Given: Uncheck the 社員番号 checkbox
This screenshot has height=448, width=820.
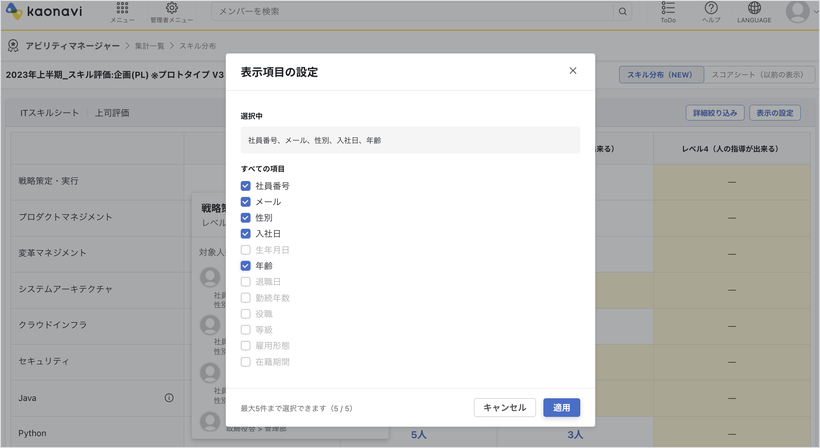Looking at the screenshot, I should 245,186.
